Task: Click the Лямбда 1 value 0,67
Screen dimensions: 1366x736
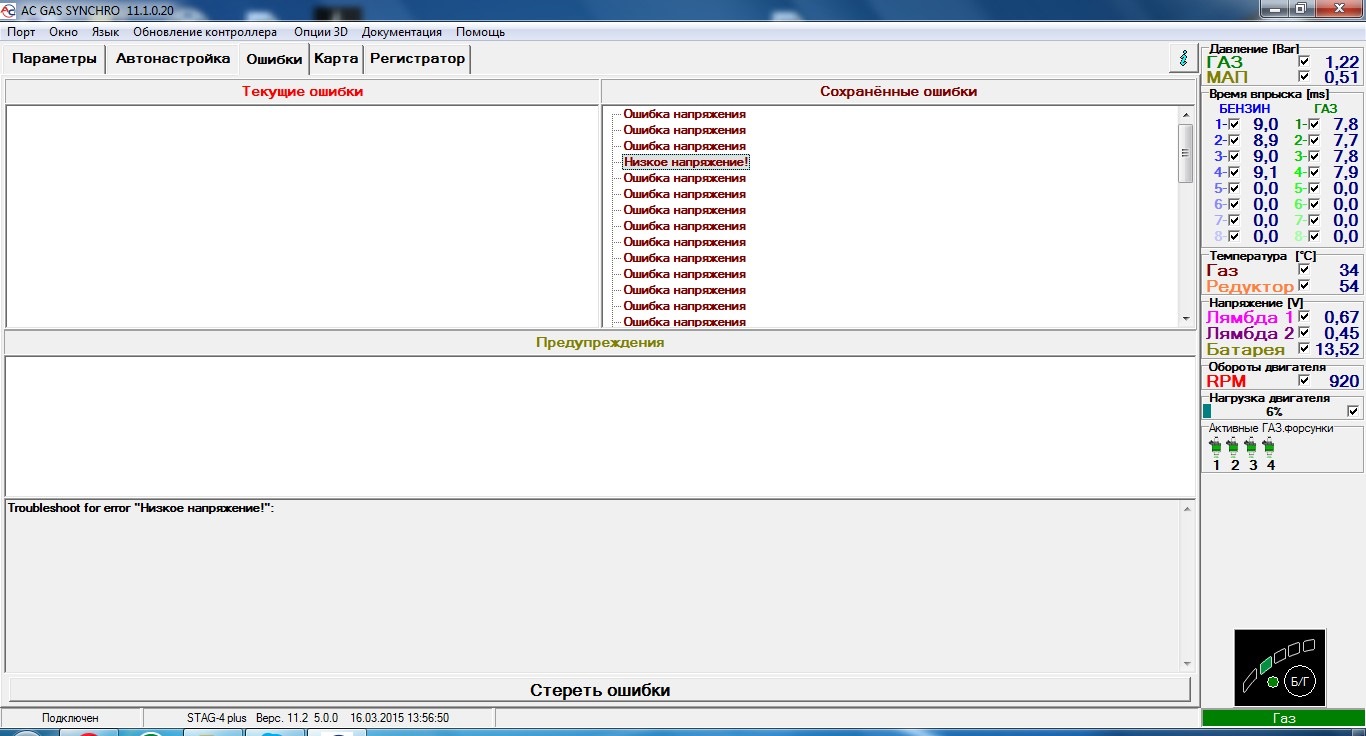Action: (x=1341, y=318)
